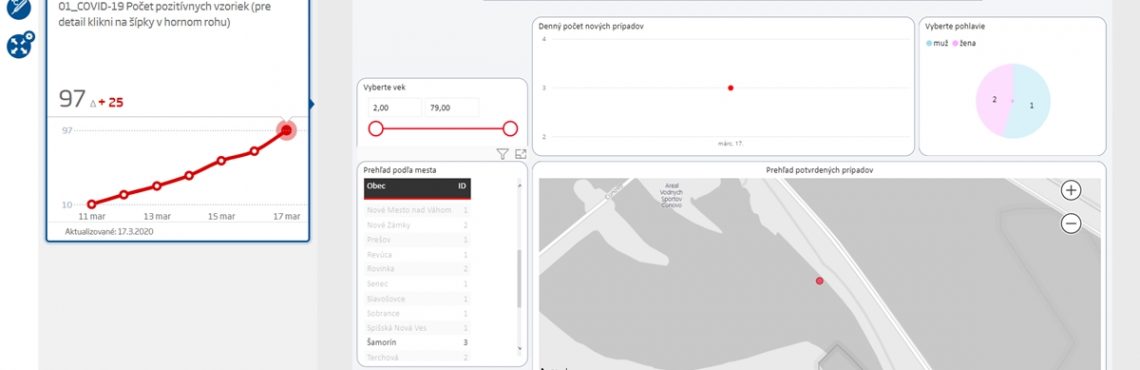Select the Spišská Nová Ves row

coord(417,328)
